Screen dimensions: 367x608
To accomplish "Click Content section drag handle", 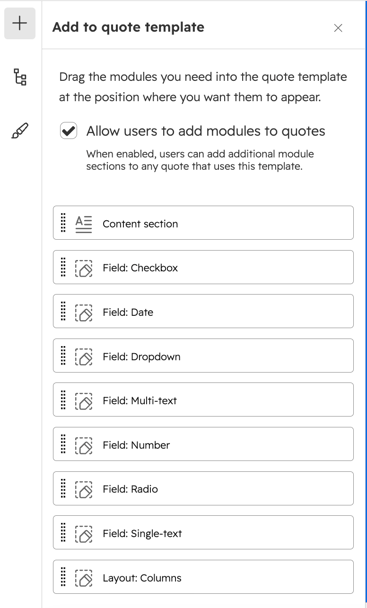I will 63,223.
